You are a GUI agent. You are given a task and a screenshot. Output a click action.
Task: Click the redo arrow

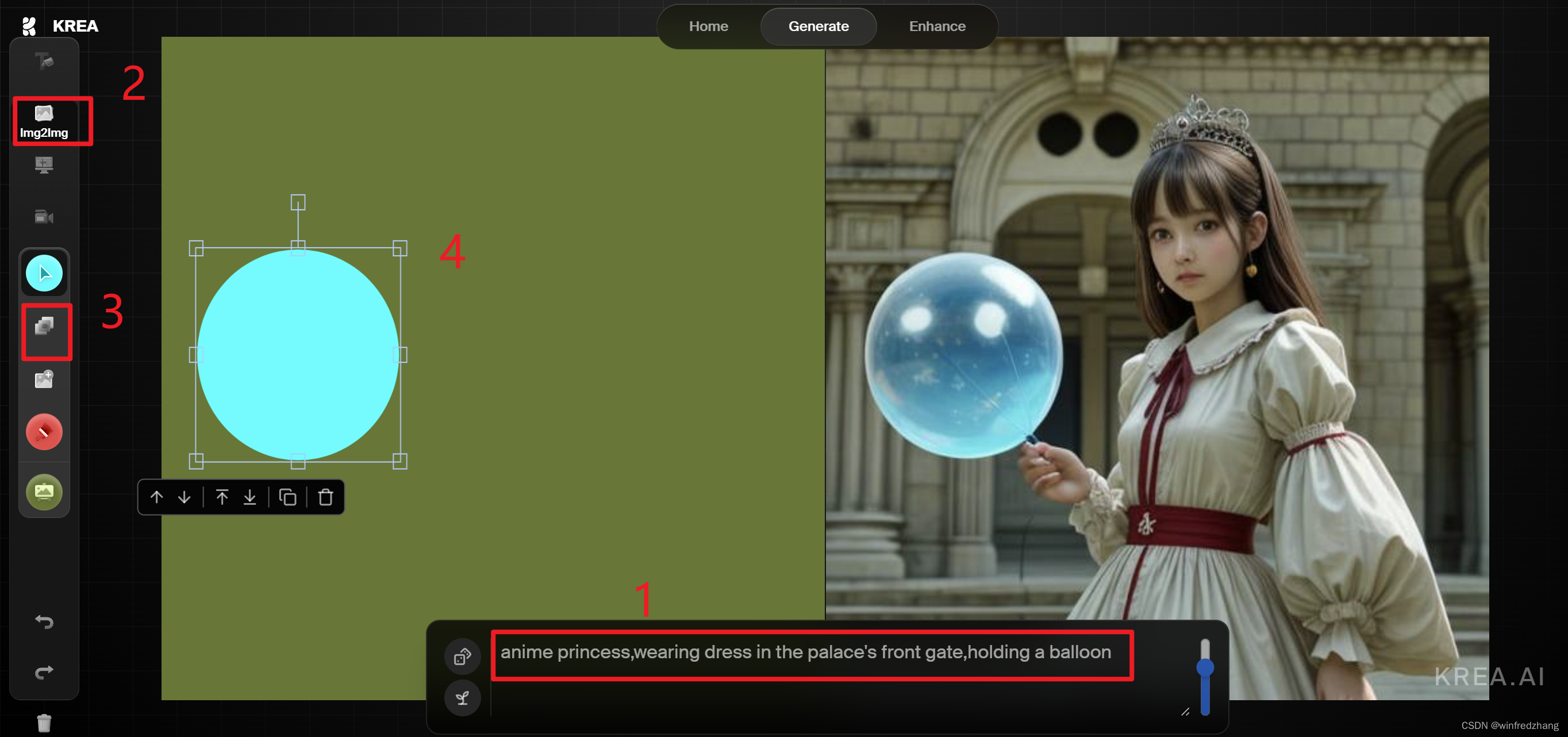pos(44,672)
